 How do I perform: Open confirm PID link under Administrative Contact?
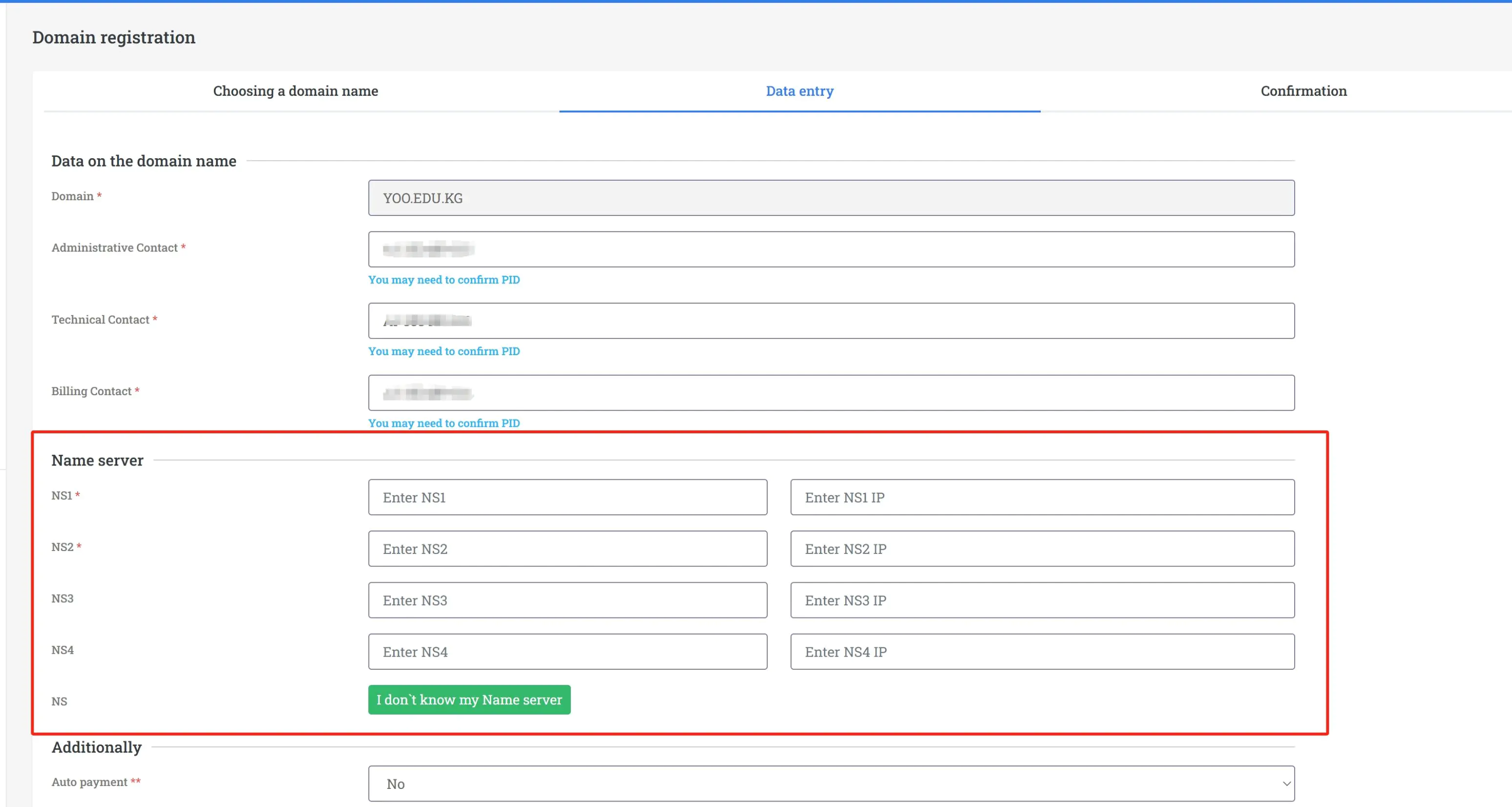[x=444, y=280]
